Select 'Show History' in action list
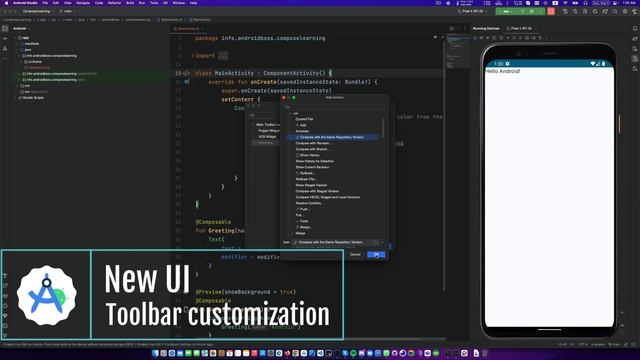 tap(309, 155)
